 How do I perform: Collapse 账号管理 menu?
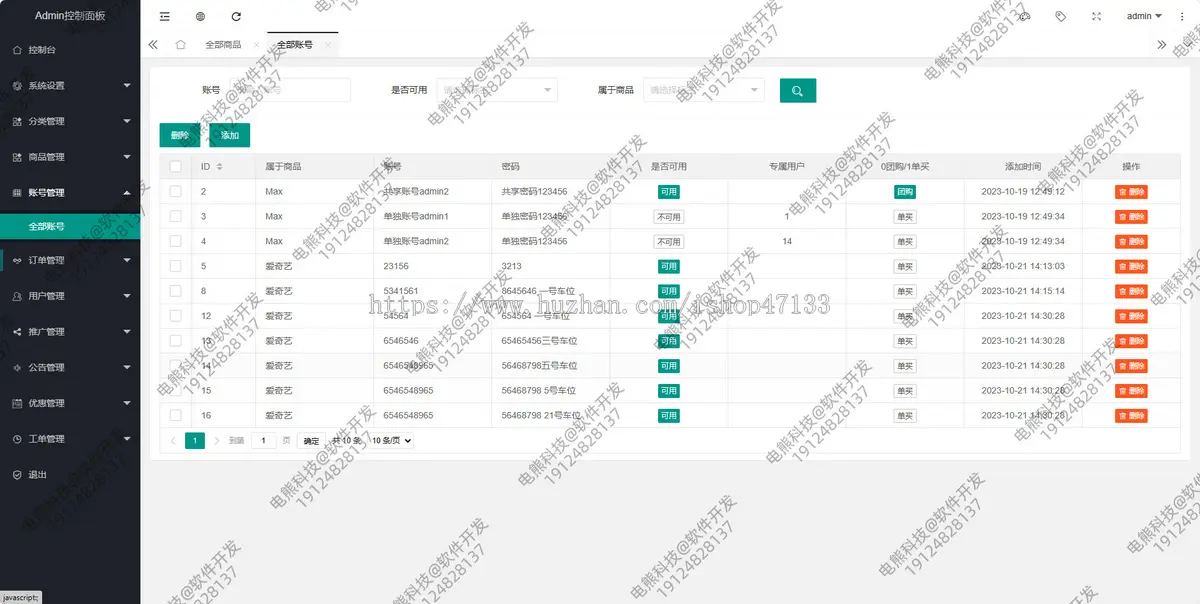(x=70, y=192)
